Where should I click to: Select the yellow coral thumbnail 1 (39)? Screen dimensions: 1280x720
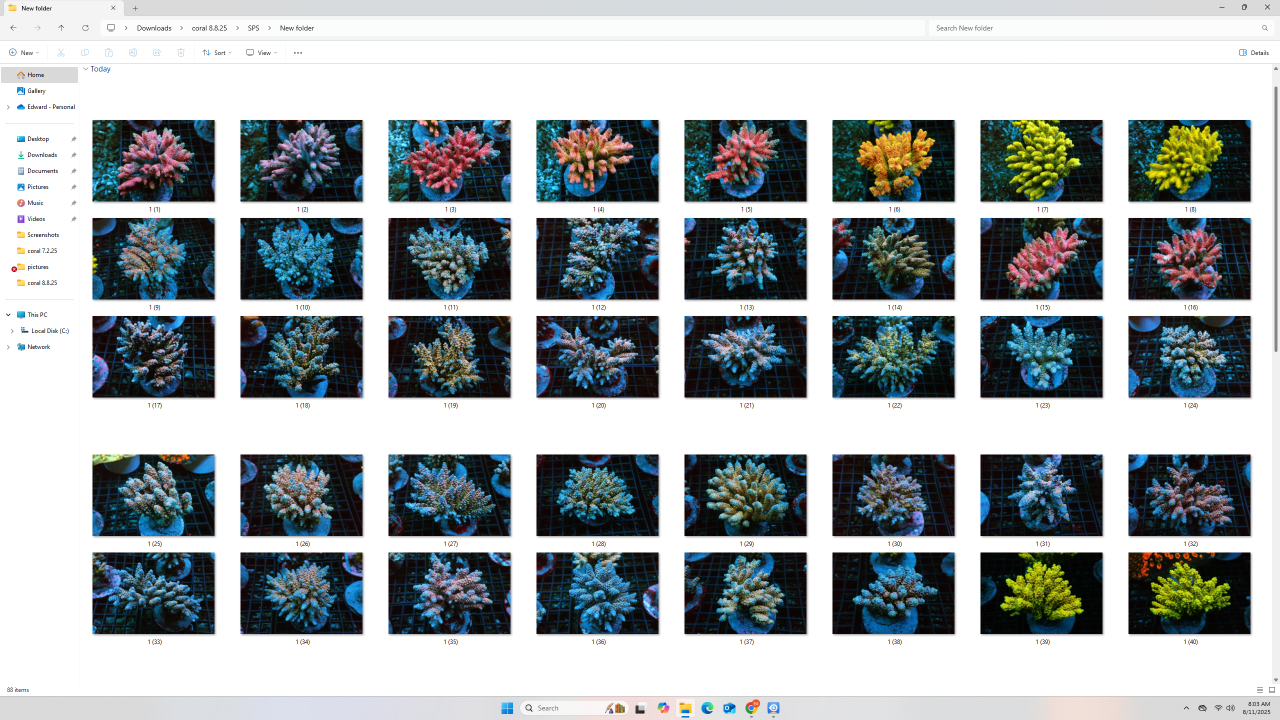1042,594
